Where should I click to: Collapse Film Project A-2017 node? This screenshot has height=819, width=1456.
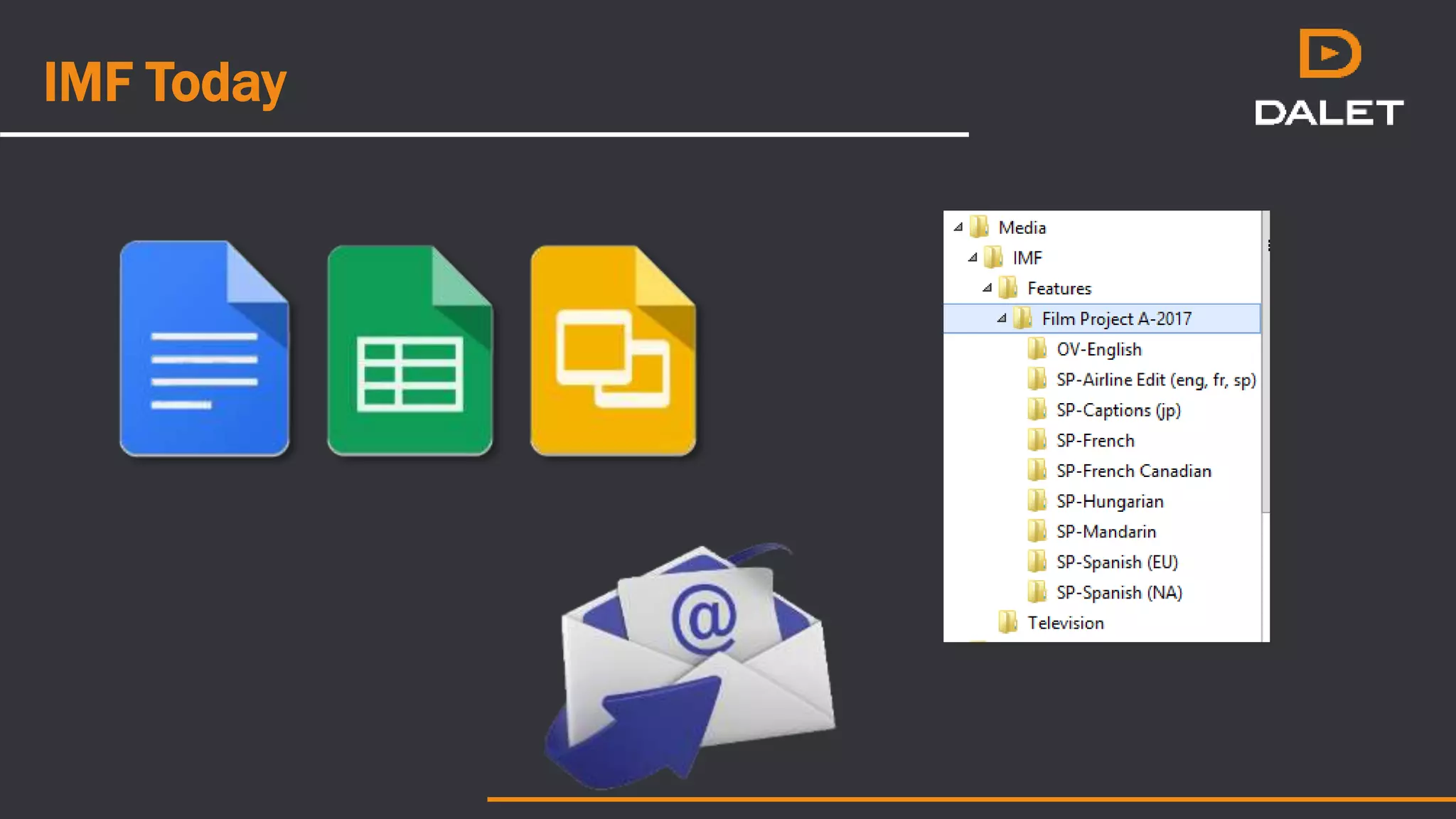pyautogui.click(x=1001, y=318)
